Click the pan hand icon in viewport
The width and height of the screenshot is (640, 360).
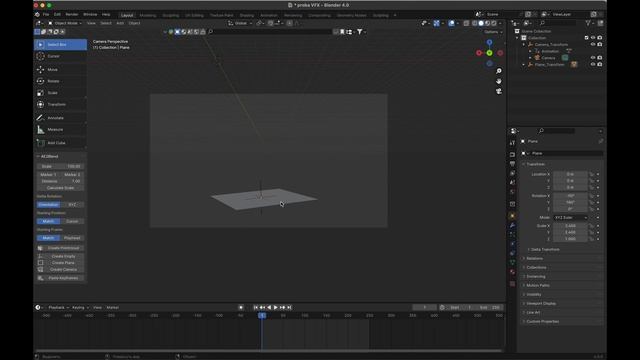[x=499, y=81]
